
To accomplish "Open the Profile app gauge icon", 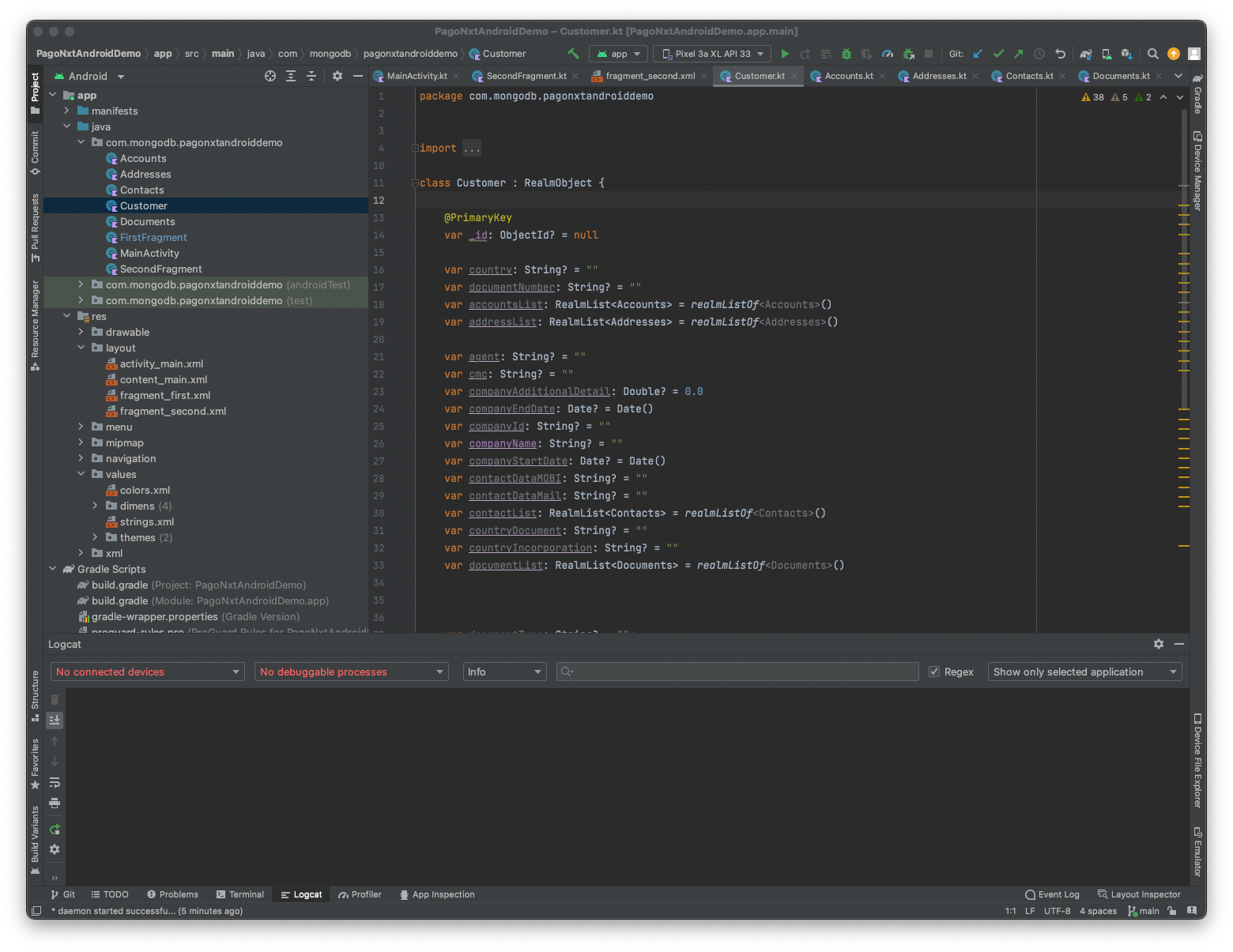I will 888,54.
